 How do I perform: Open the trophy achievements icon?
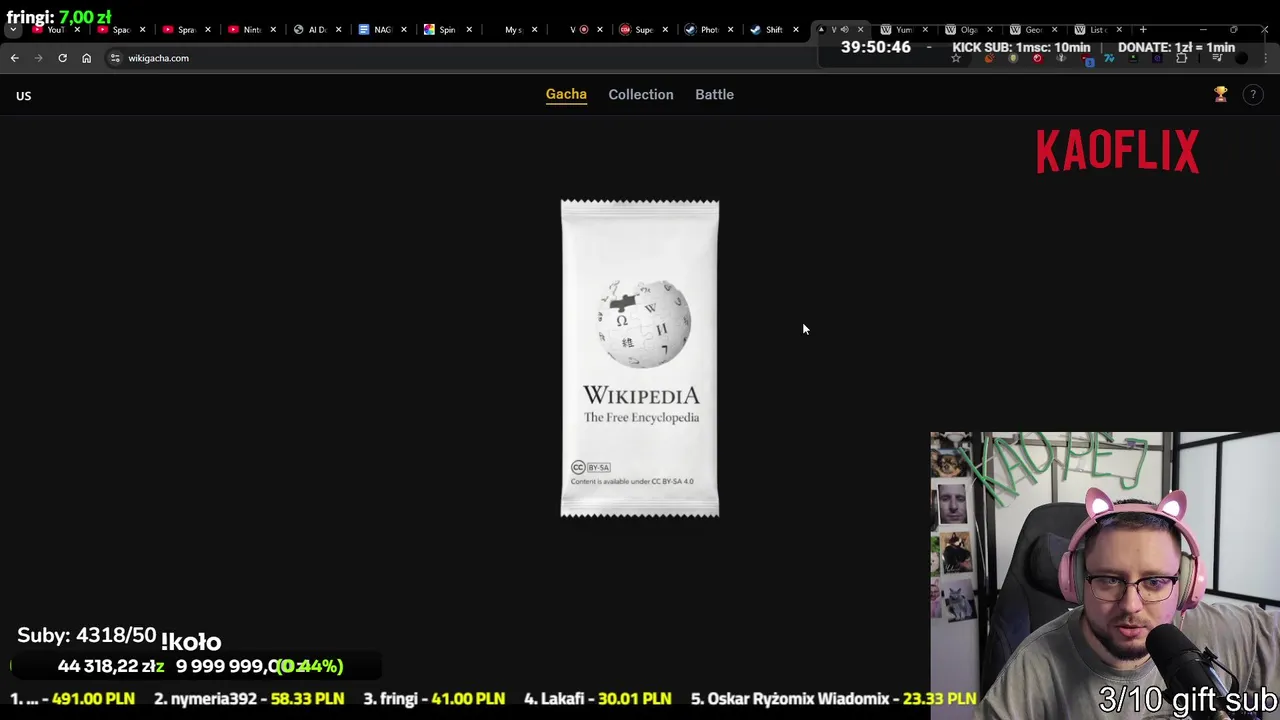point(1220,94)
